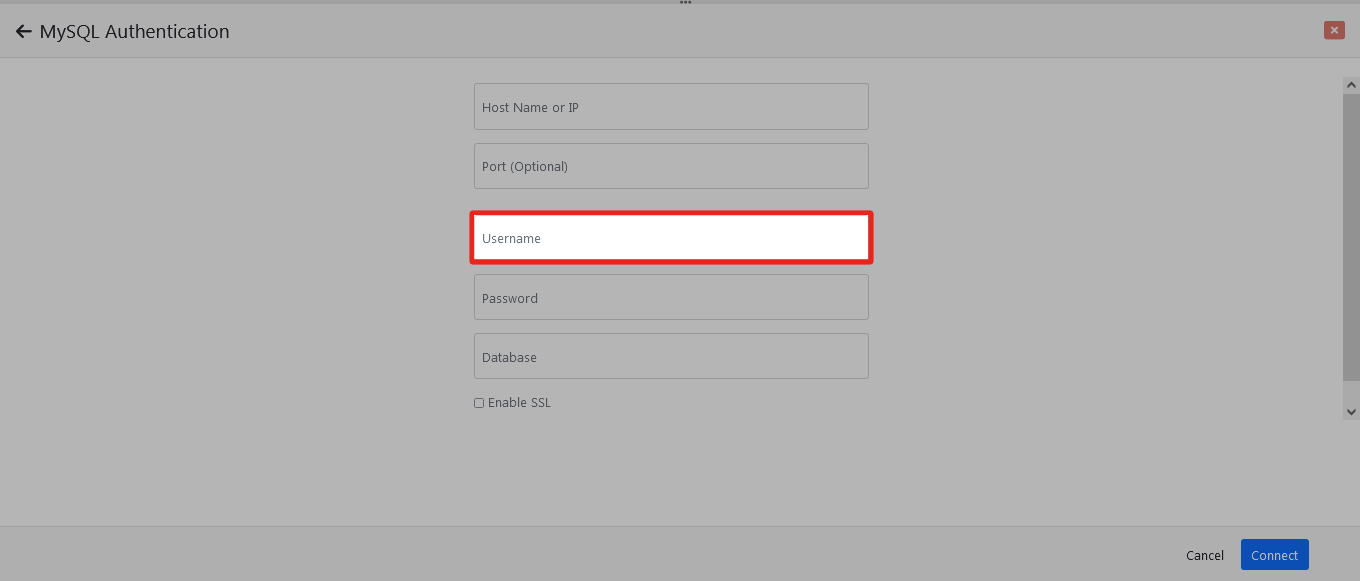
Task: Click scrollbar track below the thumb
Action: [1351, 391]
